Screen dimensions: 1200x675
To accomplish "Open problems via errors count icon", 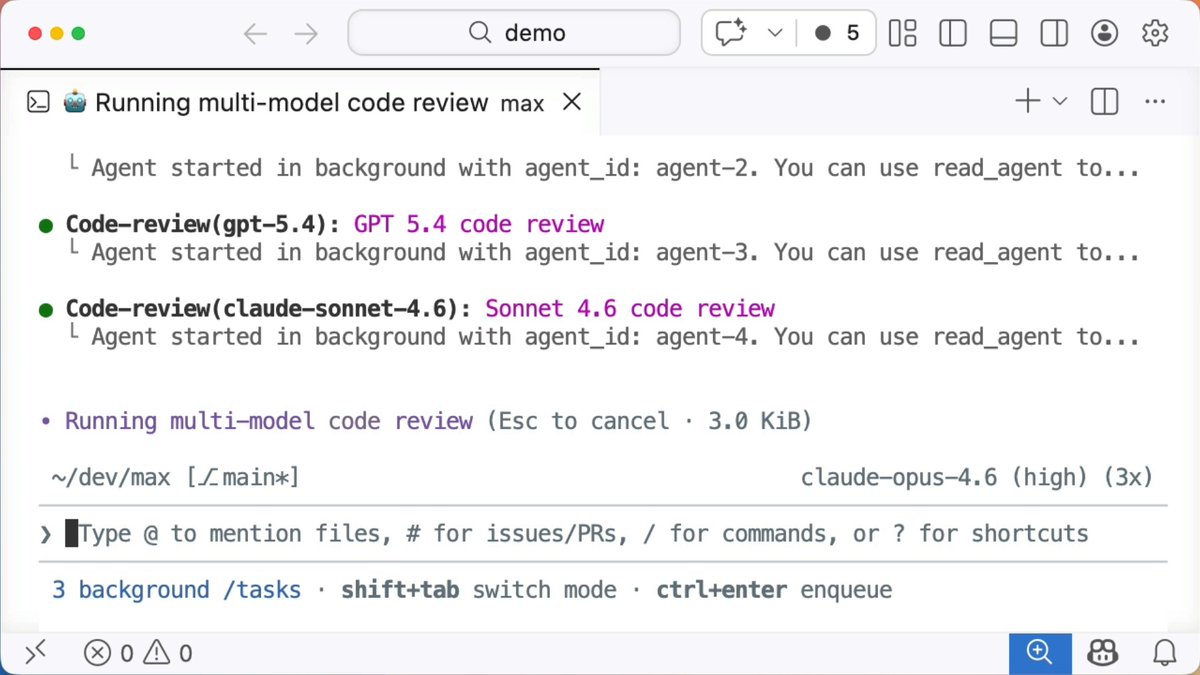I will pos(108,654).
